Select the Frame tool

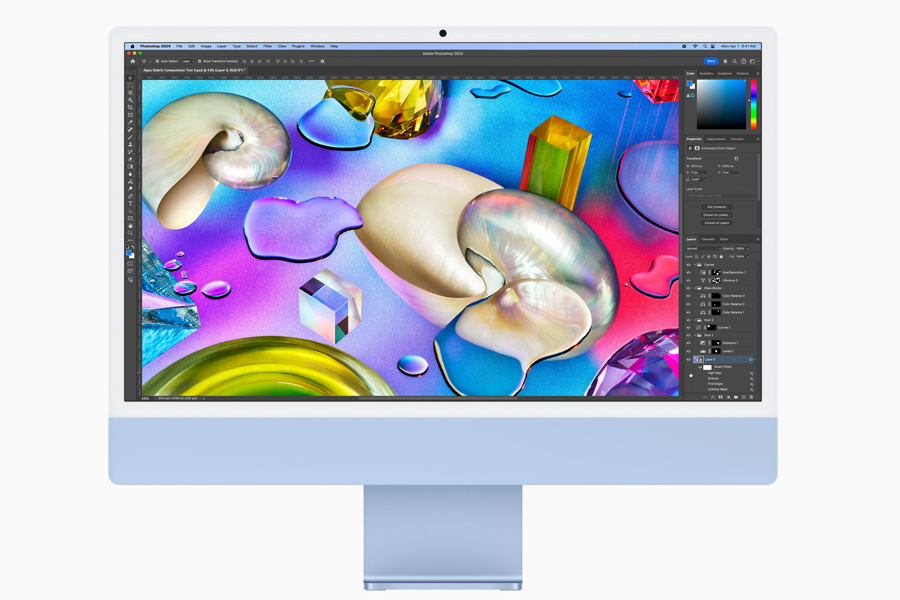click(x=130, y=115)
